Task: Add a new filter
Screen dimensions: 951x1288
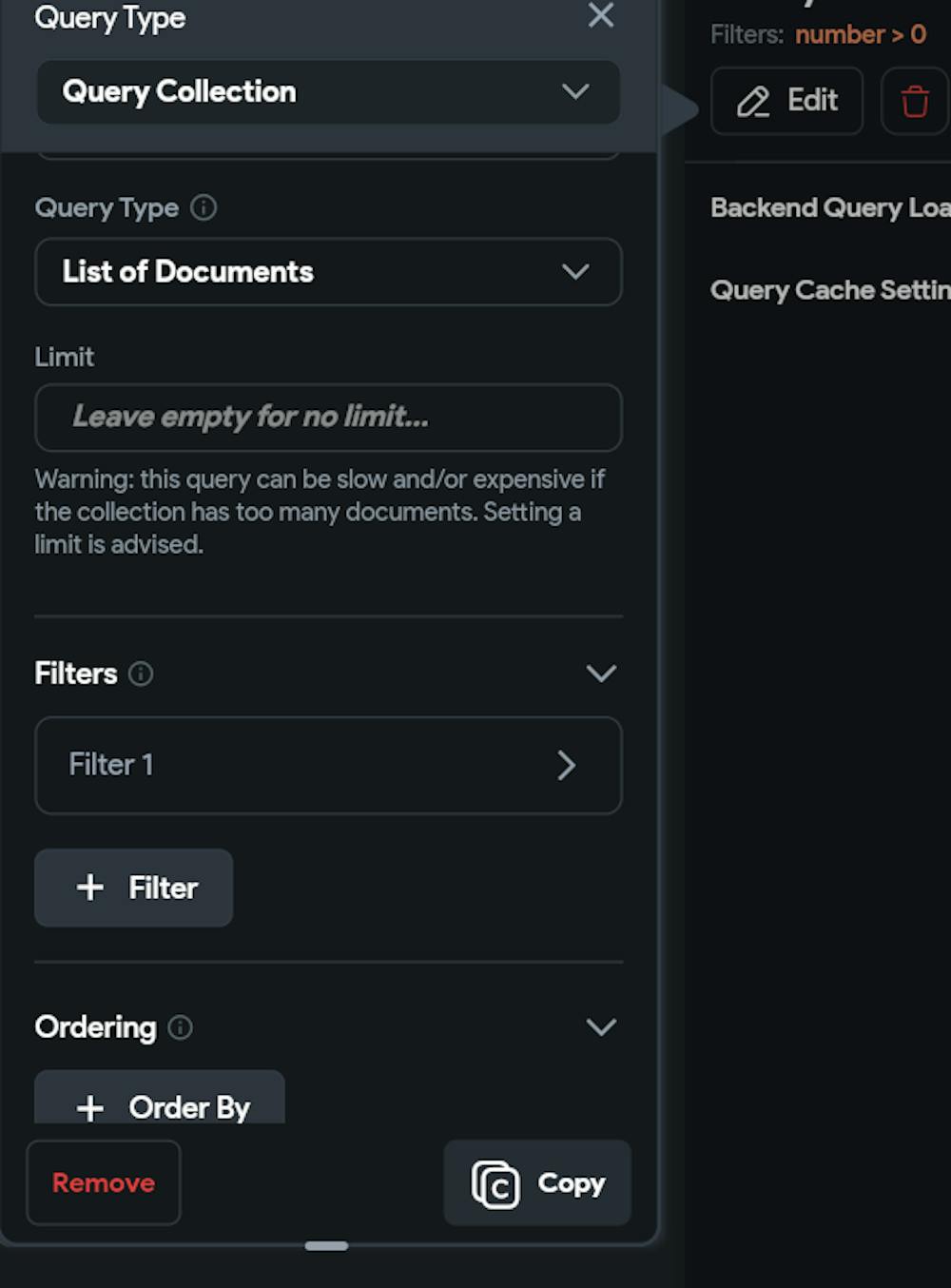Action: click(x=134, y=888)
